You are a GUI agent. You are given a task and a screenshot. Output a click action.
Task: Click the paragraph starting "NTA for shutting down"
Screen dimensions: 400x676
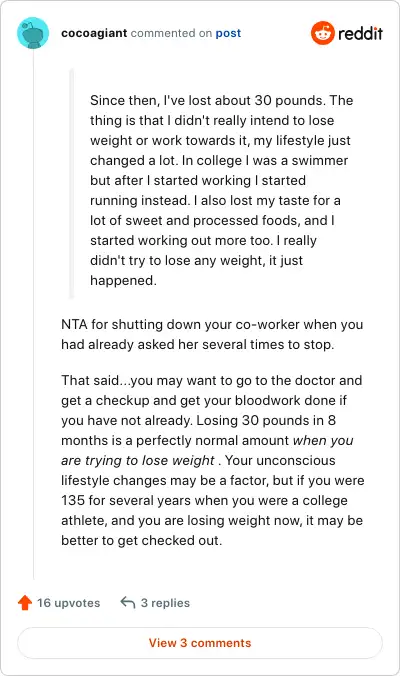212,335
